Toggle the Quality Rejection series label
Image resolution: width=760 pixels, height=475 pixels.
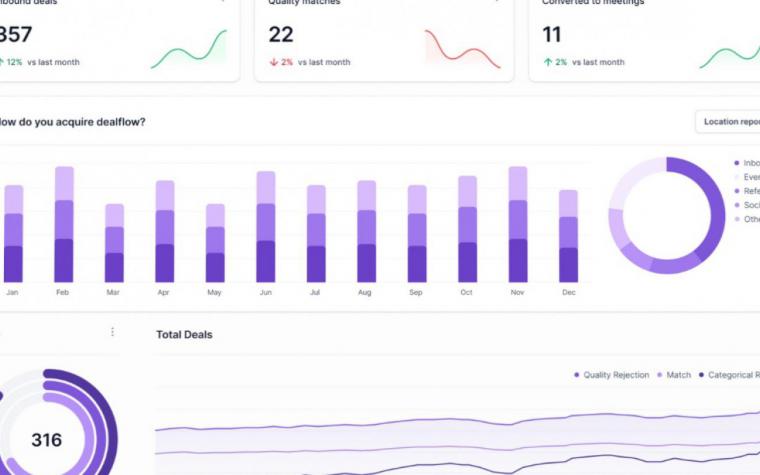tap(616, 375)
